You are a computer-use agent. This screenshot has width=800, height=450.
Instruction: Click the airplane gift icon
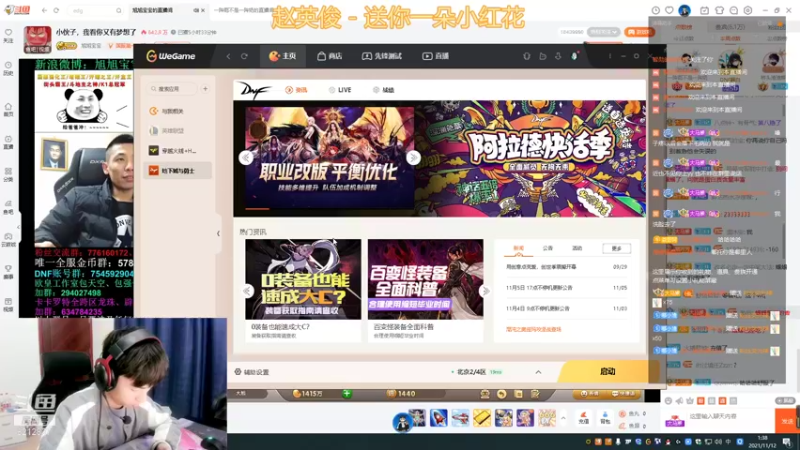click(460, 418)
